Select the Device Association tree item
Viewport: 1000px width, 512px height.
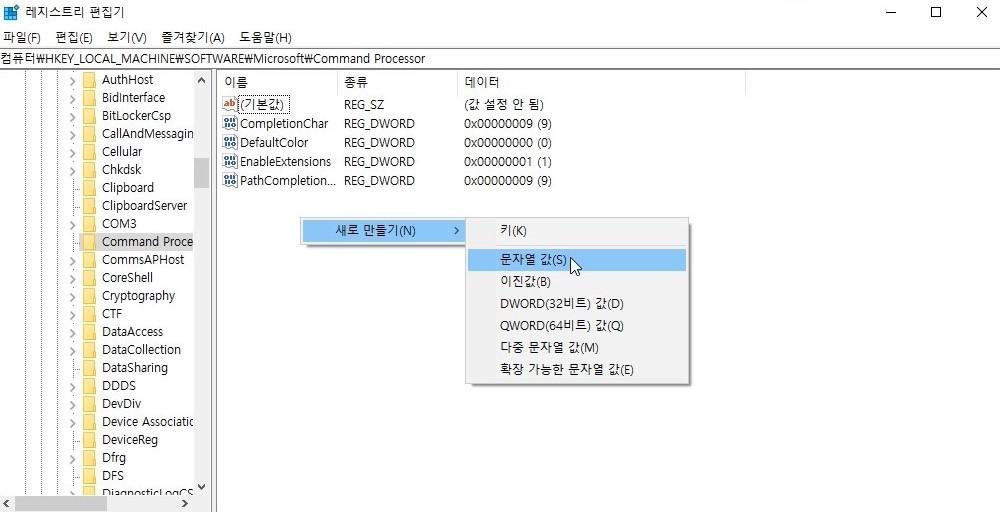[x=147, y=421]
